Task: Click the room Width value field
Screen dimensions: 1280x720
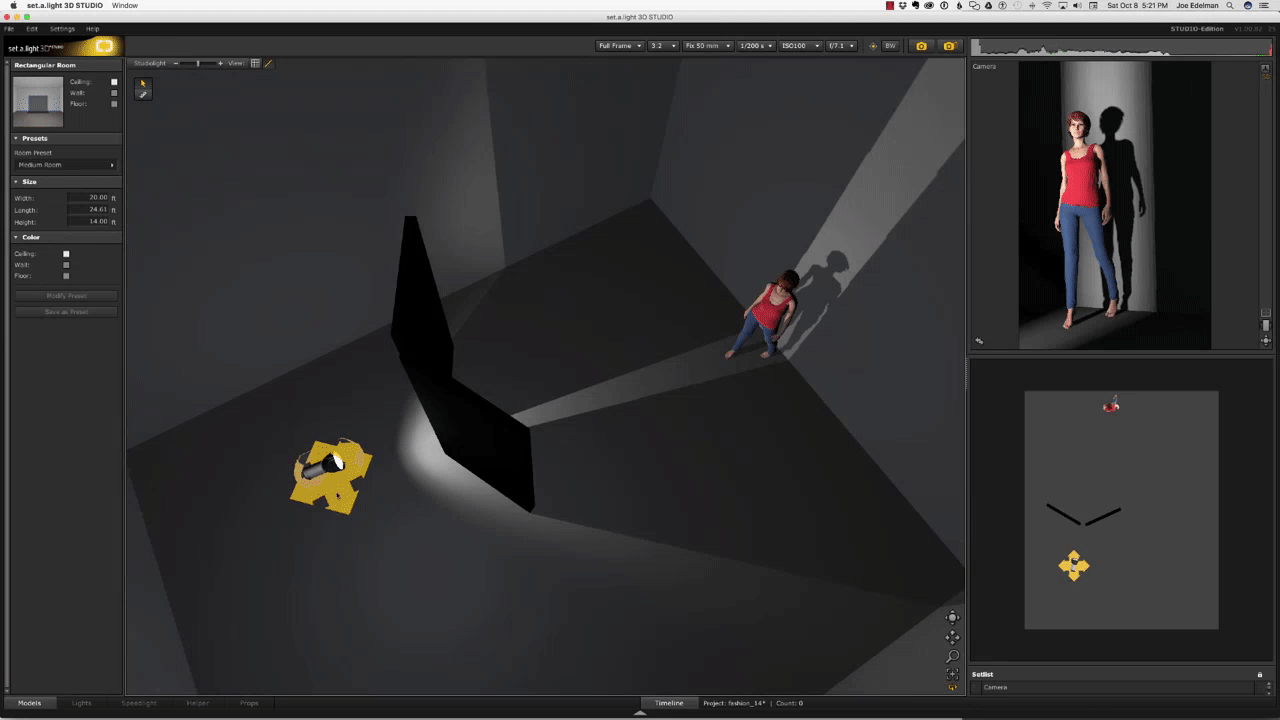Action: [x=88, y=198]
